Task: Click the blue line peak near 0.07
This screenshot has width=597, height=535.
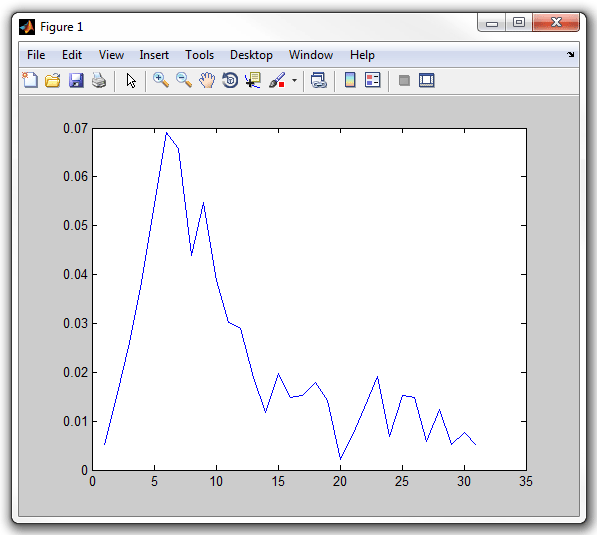Action: (x=166, y=133)
